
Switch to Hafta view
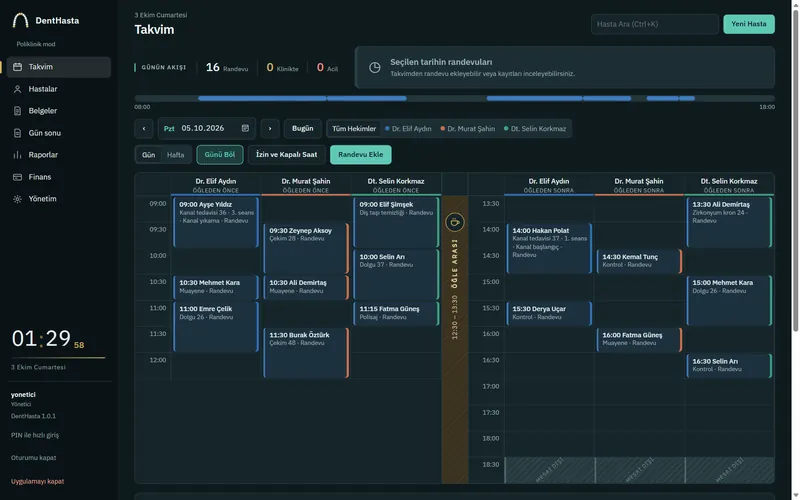pyautogui.click(x=176, y=155)
